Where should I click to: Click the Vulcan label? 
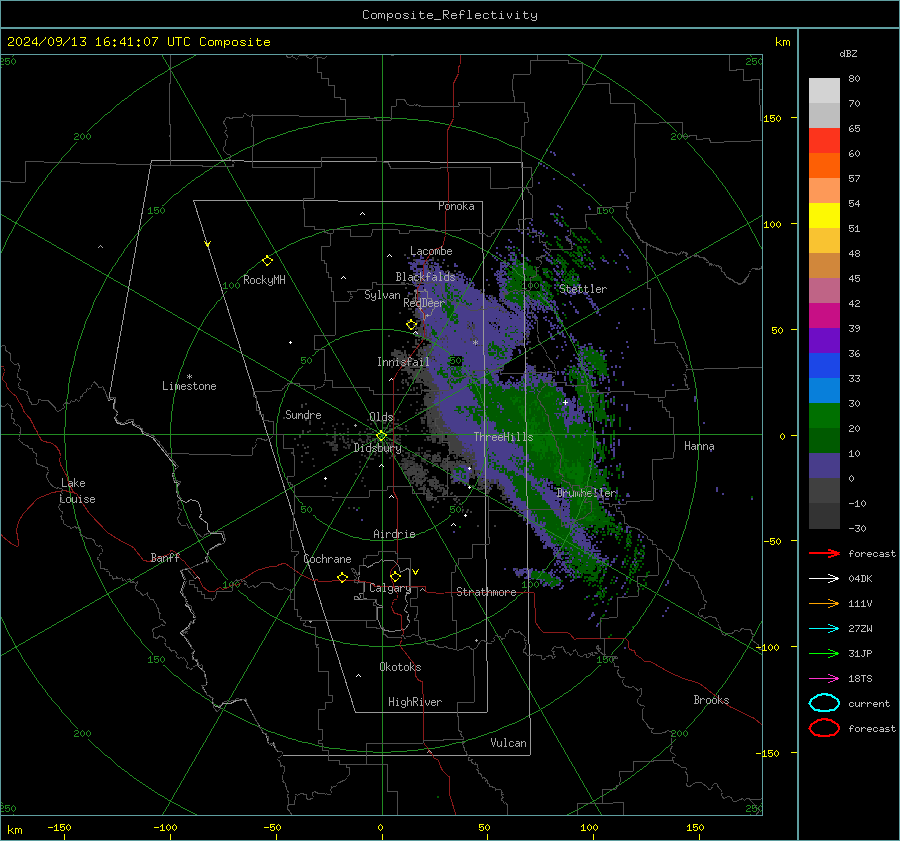508,743
